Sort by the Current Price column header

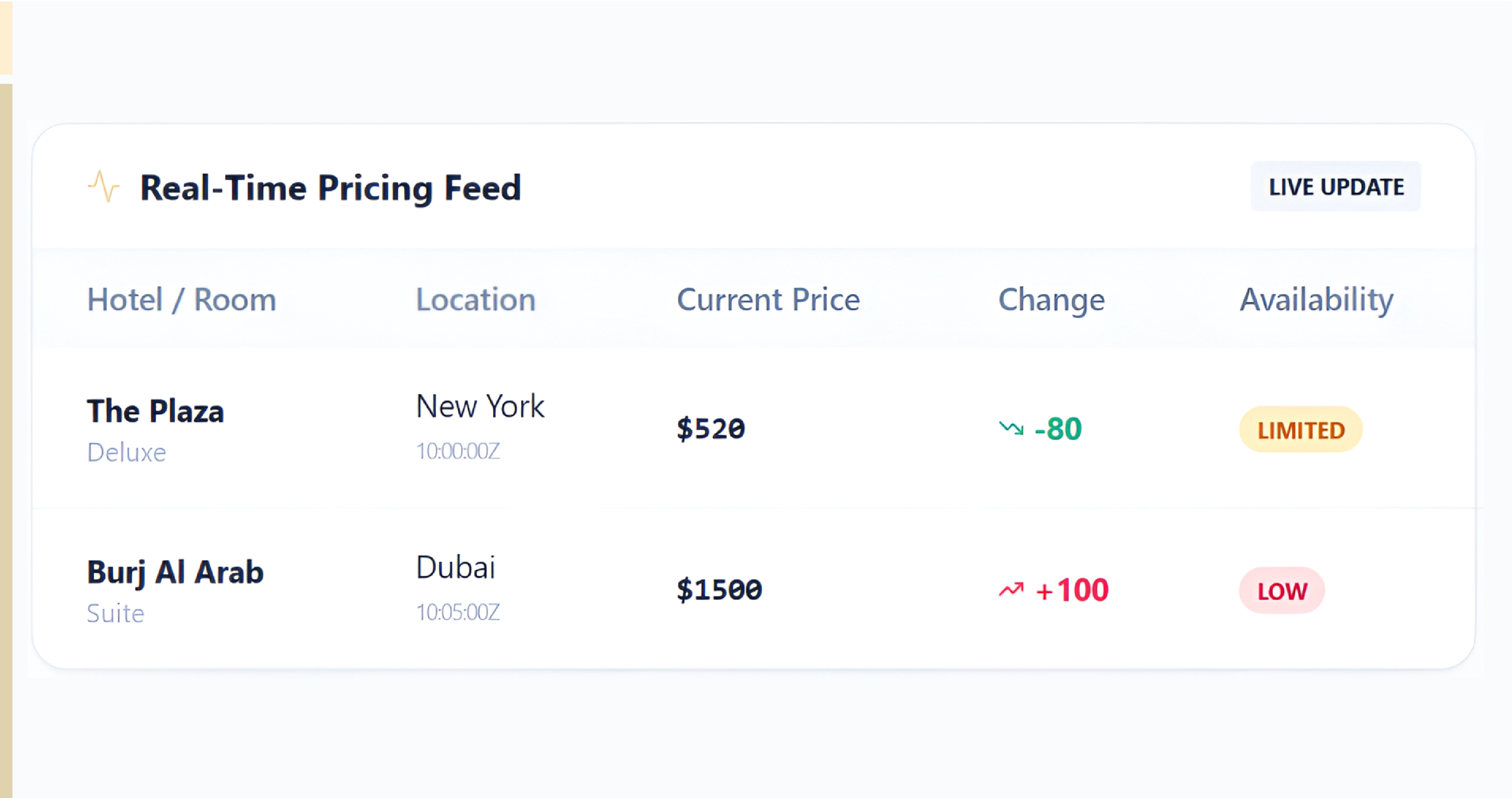(x=768, y=299)
